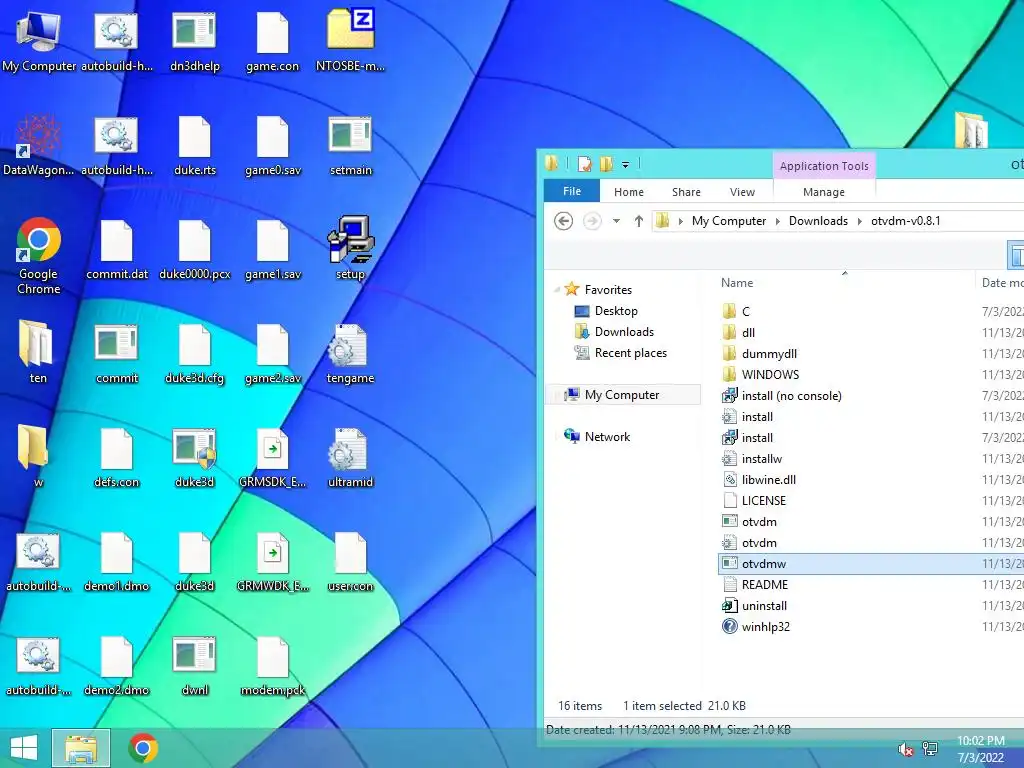Switch to View ribbon tab
The image size is (1024, 768).
click(x=742, y=192)
